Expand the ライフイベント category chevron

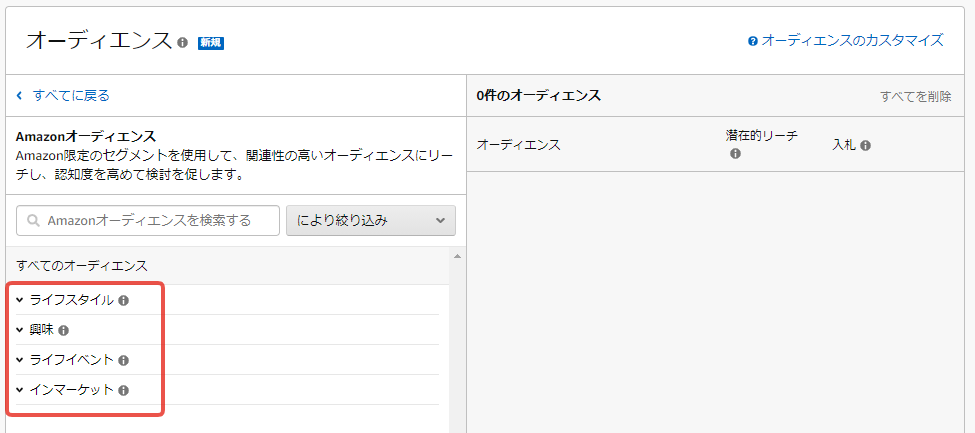click(x=20, y=360)
